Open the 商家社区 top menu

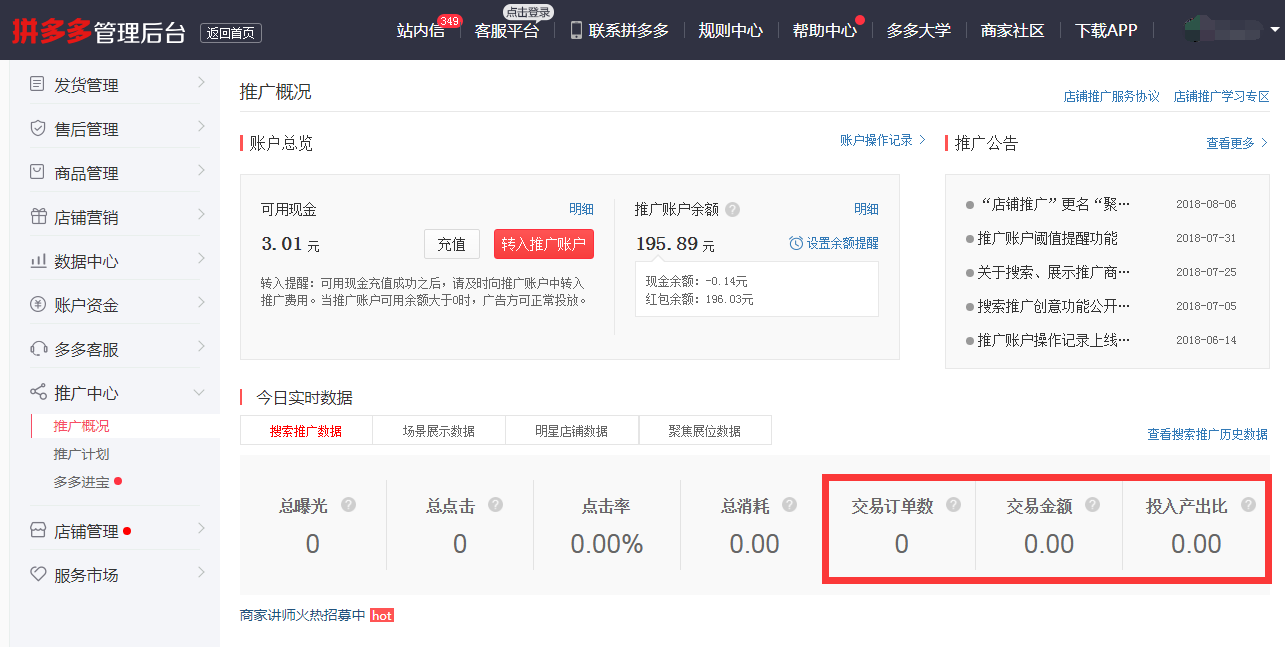point(1013,30)
